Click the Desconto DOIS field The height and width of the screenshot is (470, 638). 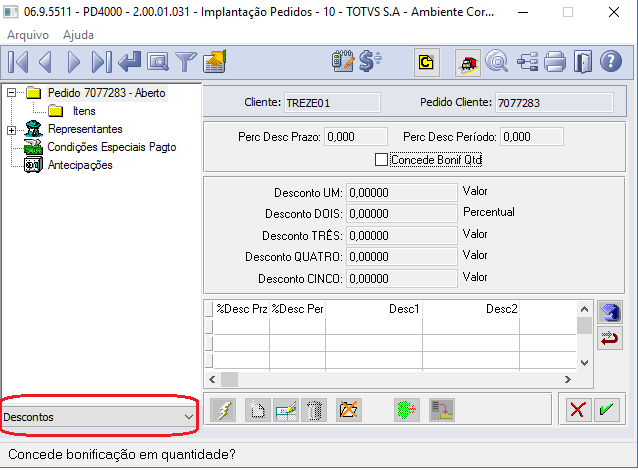[402, 214]
